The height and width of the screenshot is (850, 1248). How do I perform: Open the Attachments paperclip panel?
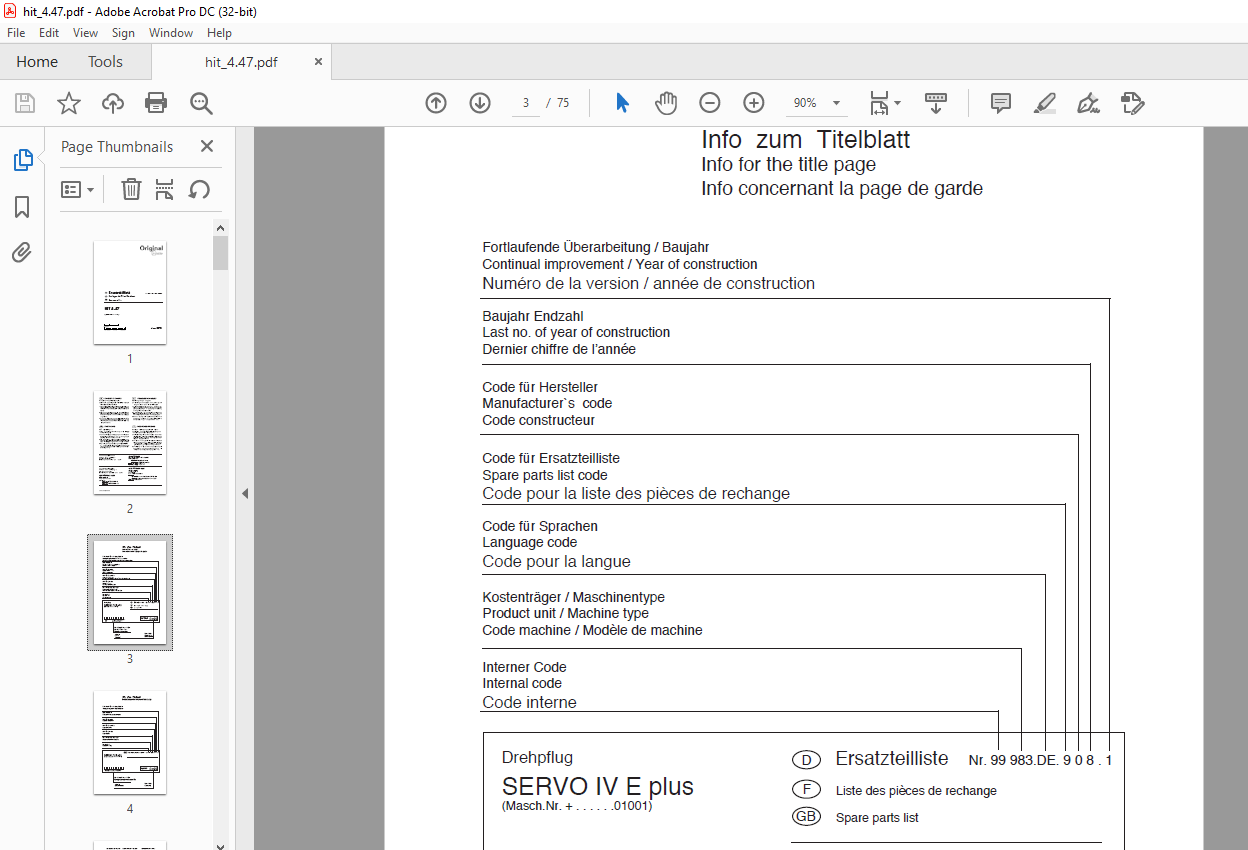click(22, 252)
